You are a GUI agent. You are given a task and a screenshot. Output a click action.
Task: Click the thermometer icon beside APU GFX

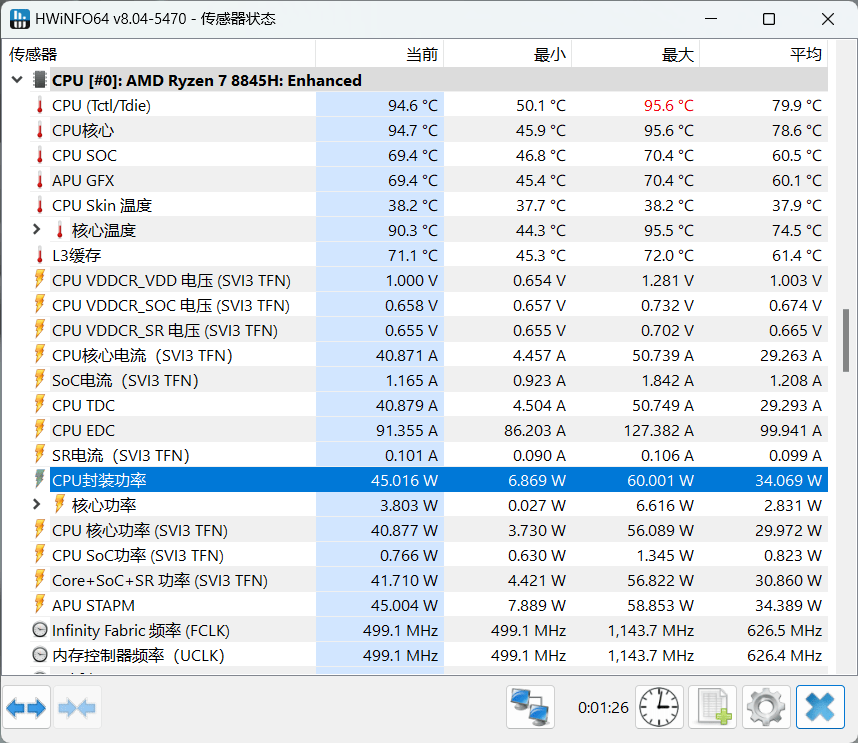[39, 181]
